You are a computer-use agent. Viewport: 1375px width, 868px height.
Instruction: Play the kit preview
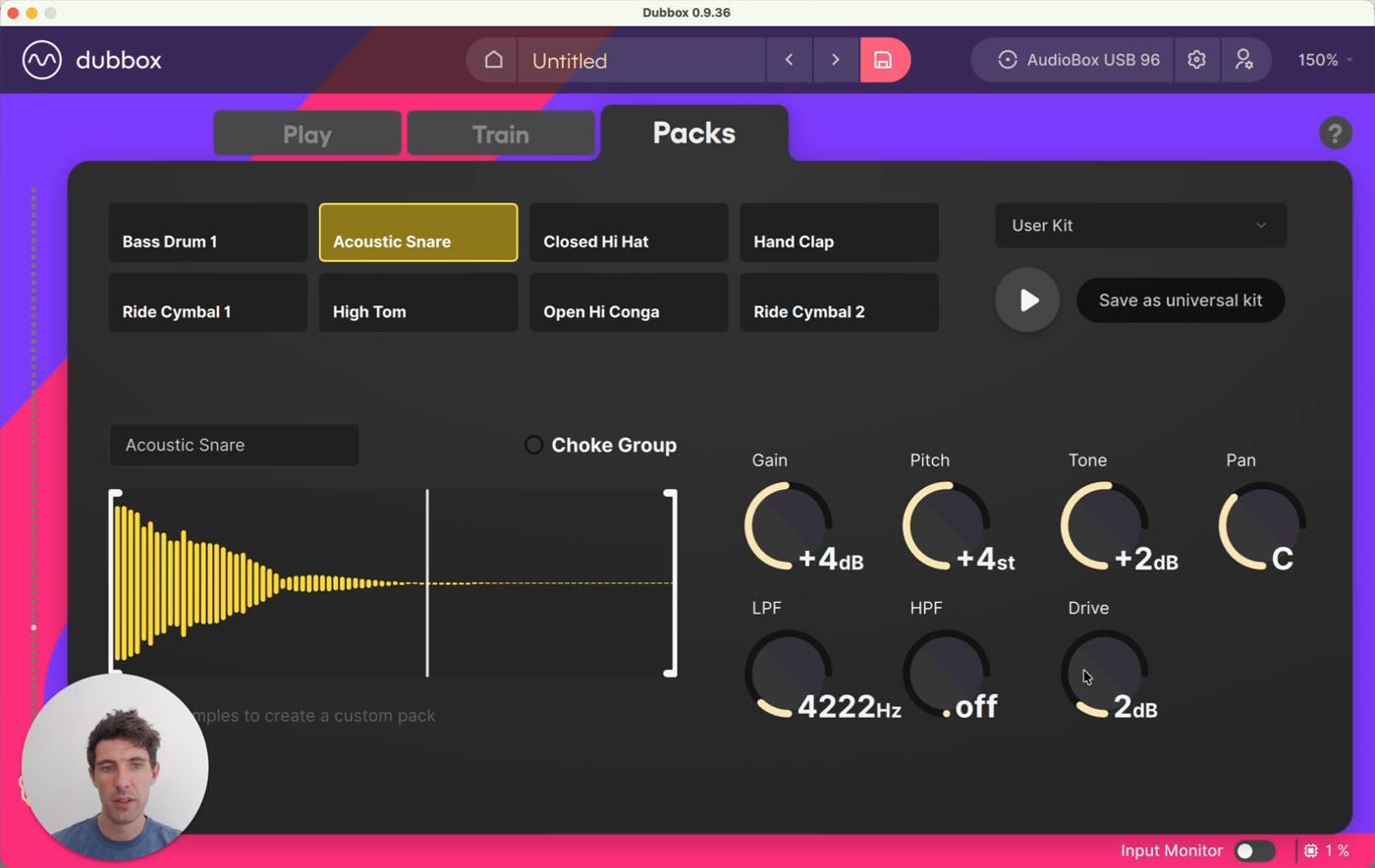[x=1027, y=299]
